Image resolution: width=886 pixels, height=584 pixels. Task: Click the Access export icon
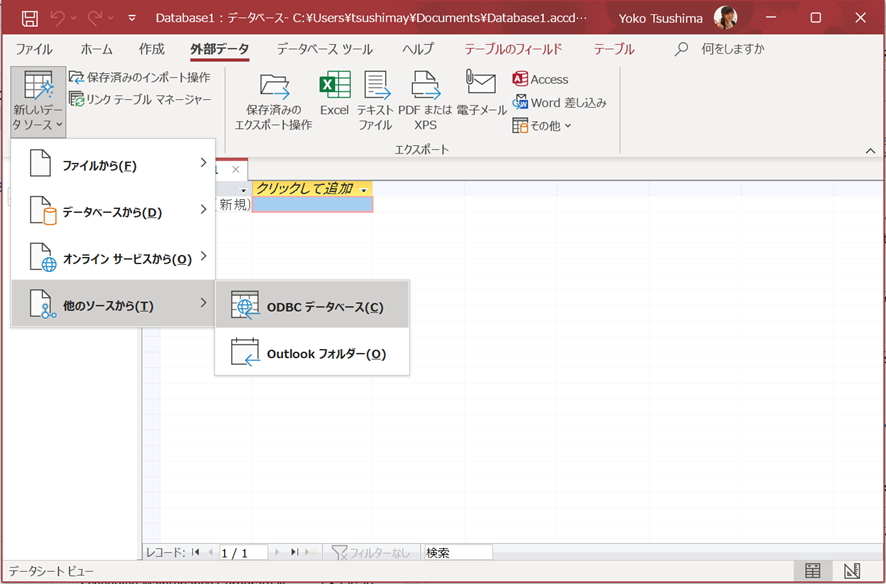click(x=540, y=80)
